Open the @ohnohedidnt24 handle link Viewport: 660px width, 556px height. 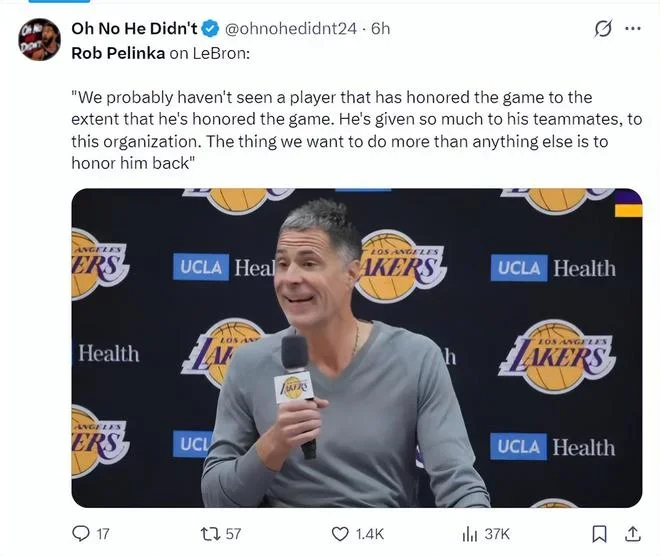(x=291, y=29)
